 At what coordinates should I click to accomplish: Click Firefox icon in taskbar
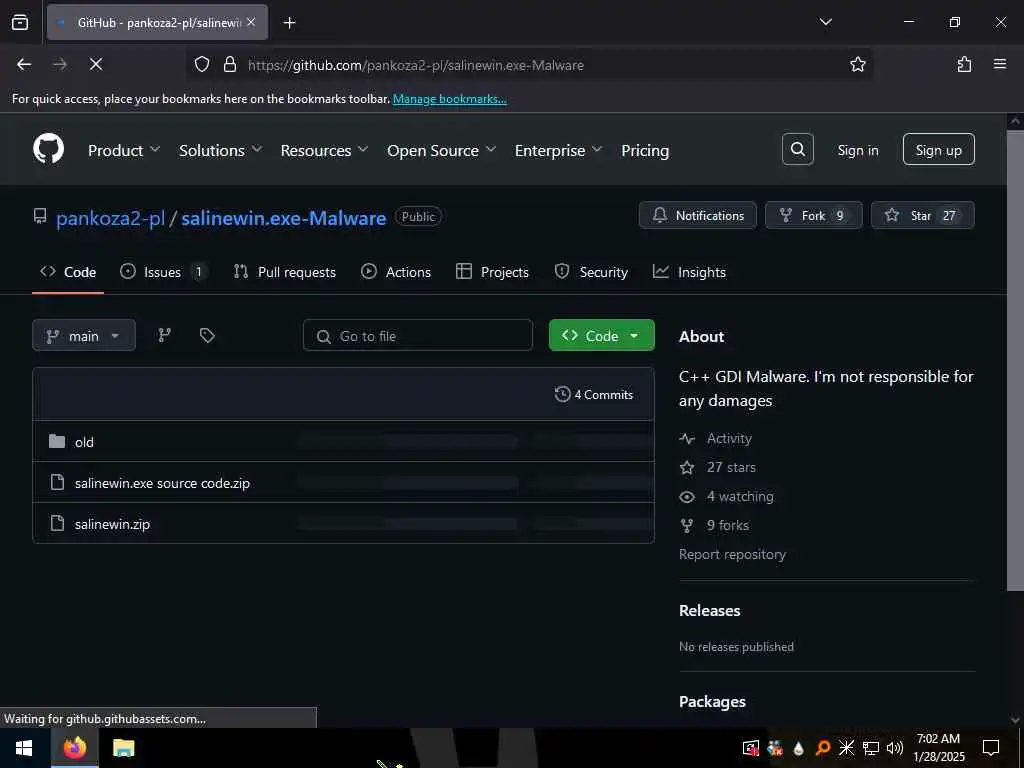click(74, 748)
